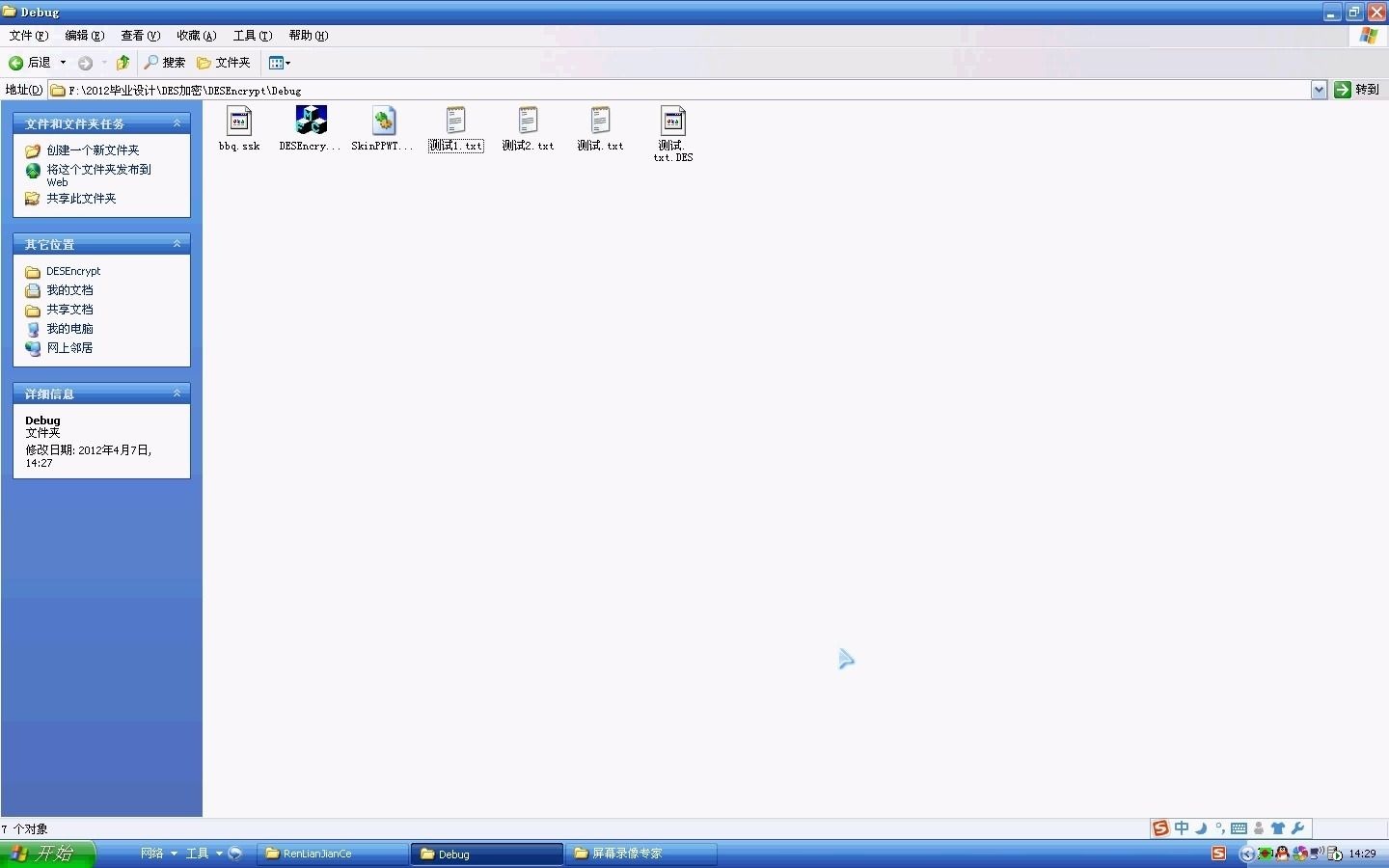Collapse the 文件和文件夹任务 panel
The image size is (1389, 868).
[x=177, y=123]
